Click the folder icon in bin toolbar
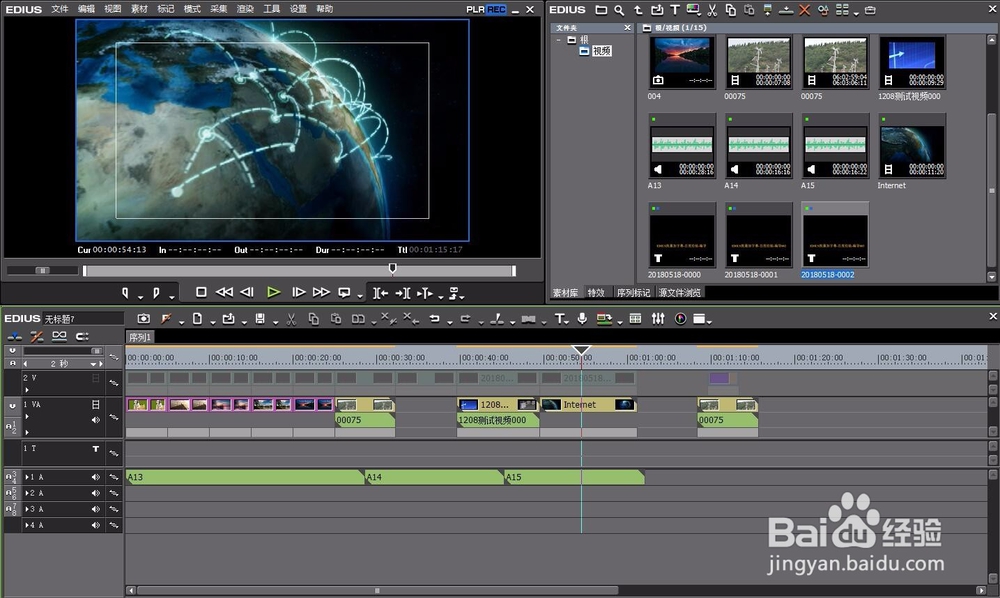This screenshot has width=1000, height=598. [601, 10]
